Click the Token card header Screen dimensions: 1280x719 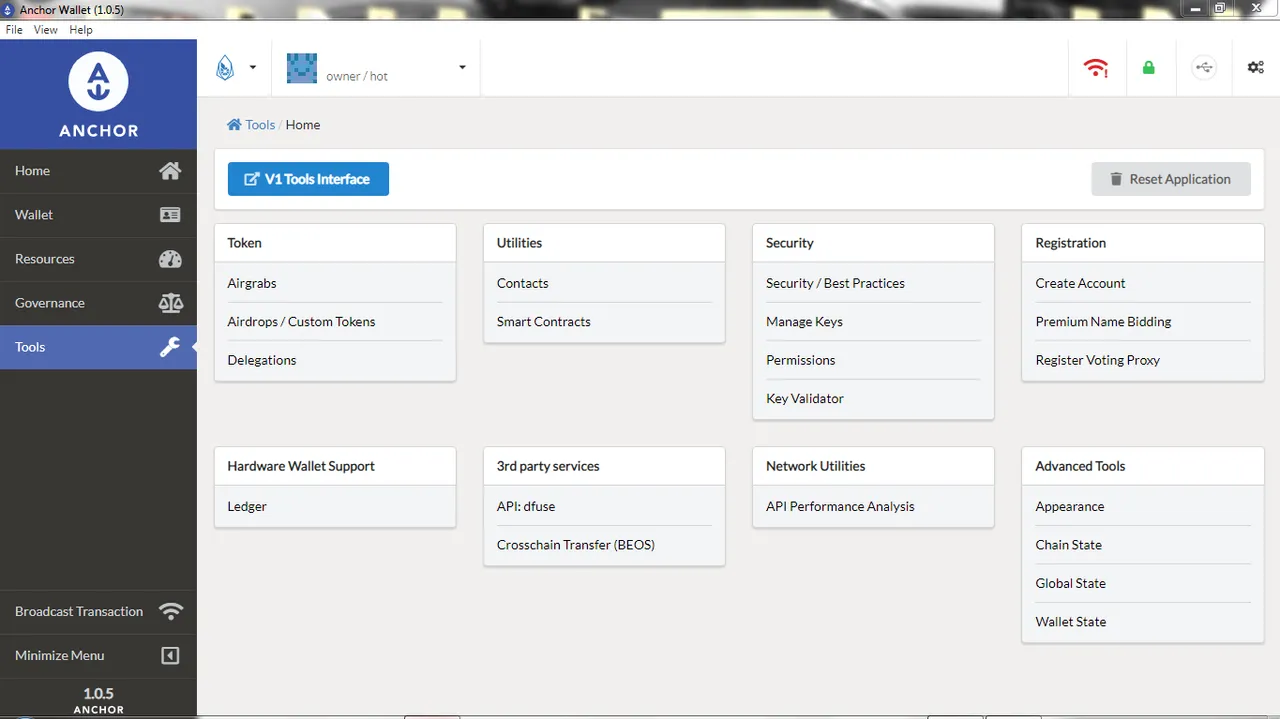coord(335,243)
